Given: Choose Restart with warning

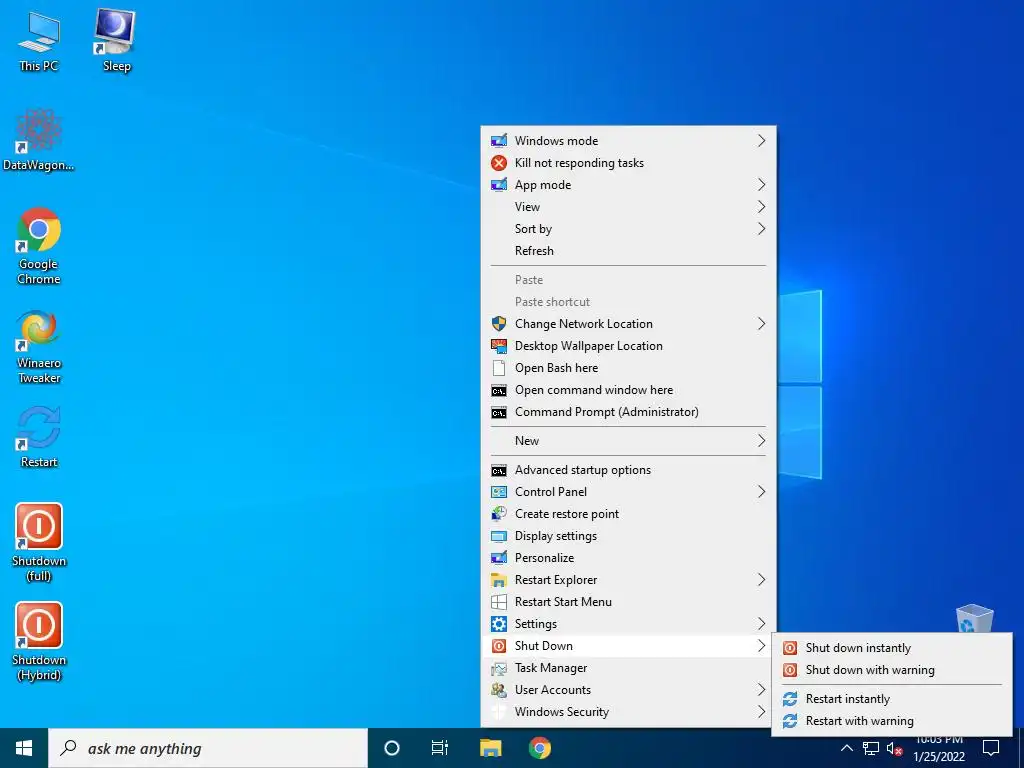Looking at the screenshot, I should tap(892, 721).
